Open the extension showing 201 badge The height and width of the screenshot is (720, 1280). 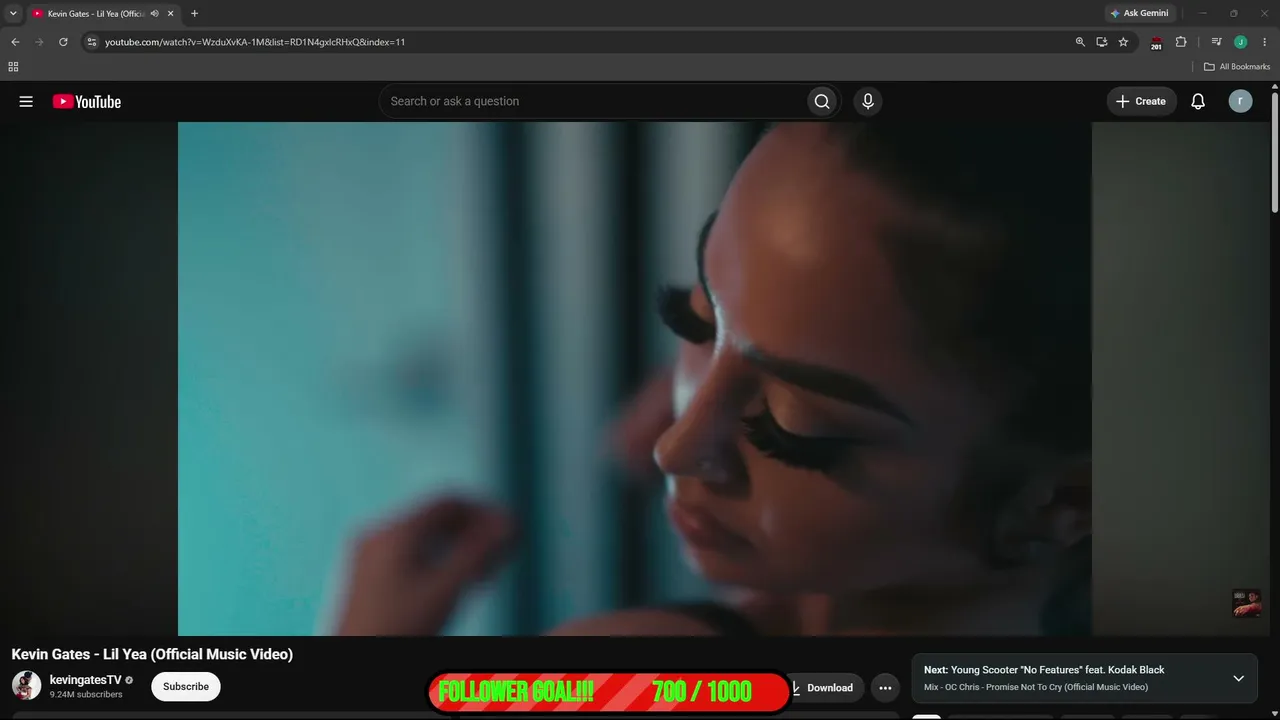coord(1156,43)
